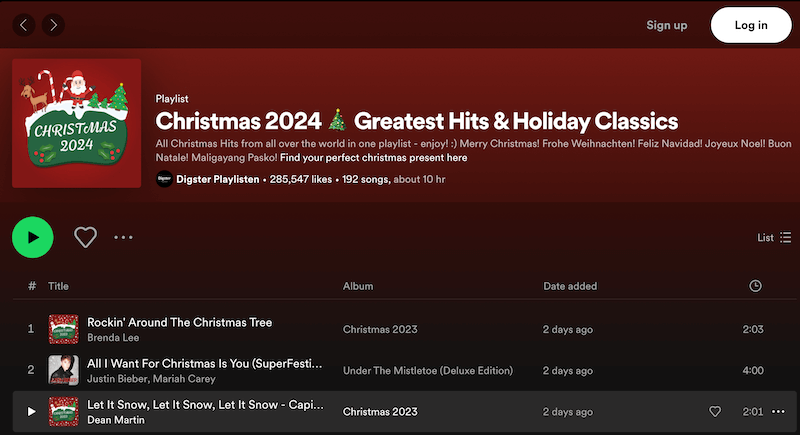Click the Sign up button
Image resolution: width=800 pixels, height=435 pixels.
tap(666, 25)
